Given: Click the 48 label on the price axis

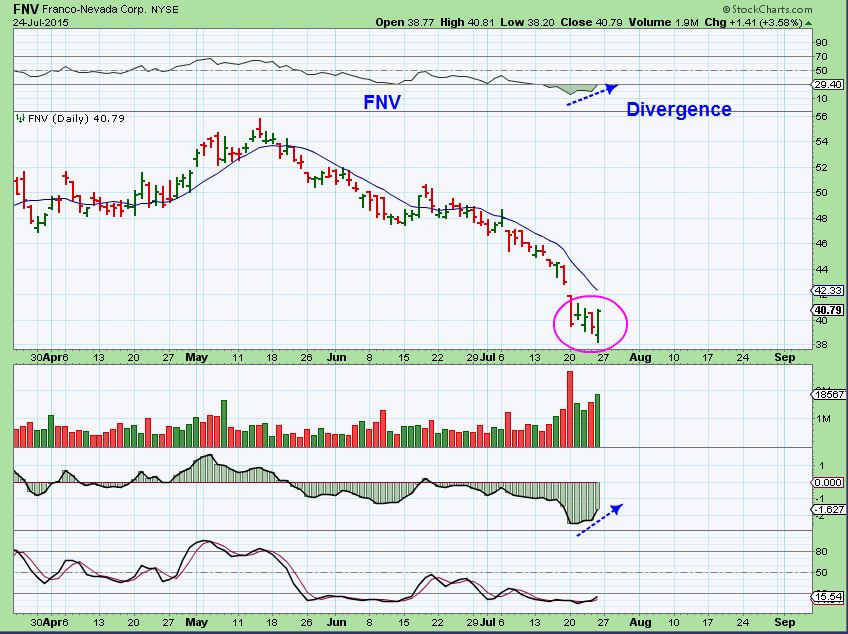Looking at the screenshot, I should coord(822,219).
